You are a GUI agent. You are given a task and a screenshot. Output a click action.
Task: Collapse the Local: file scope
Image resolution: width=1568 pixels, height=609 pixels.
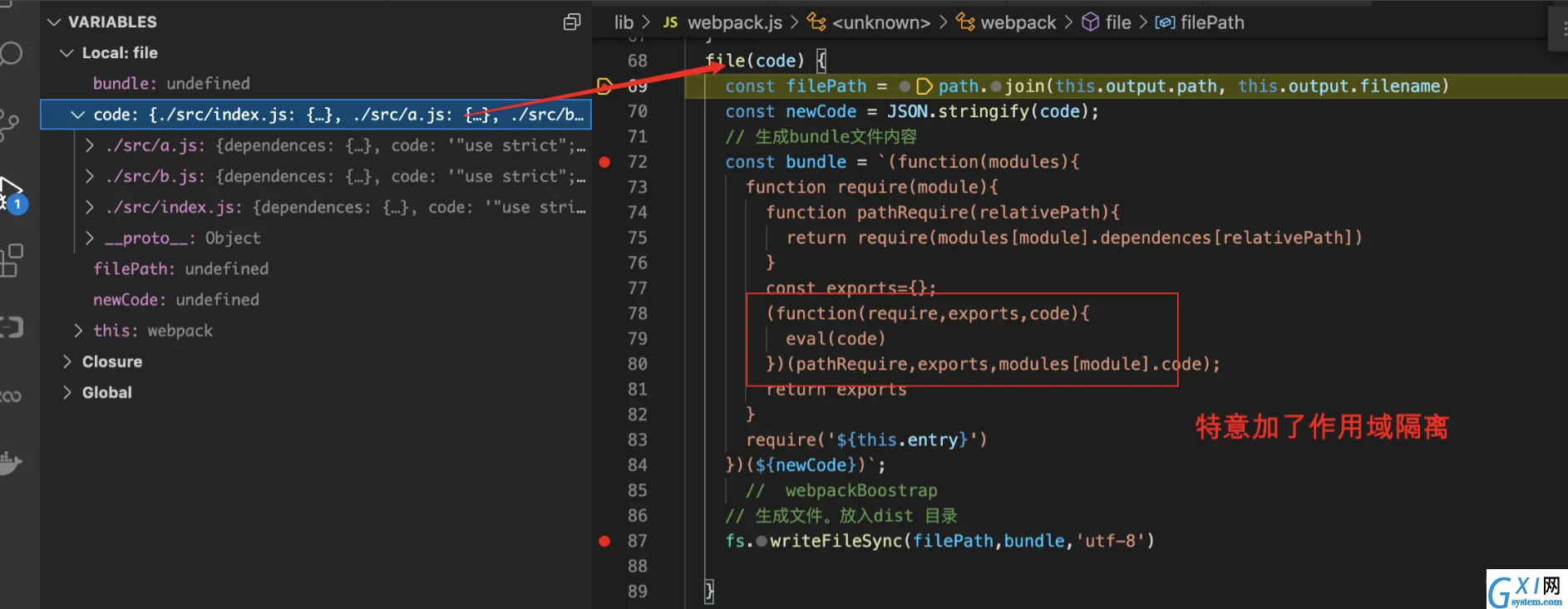coord(67,53)
